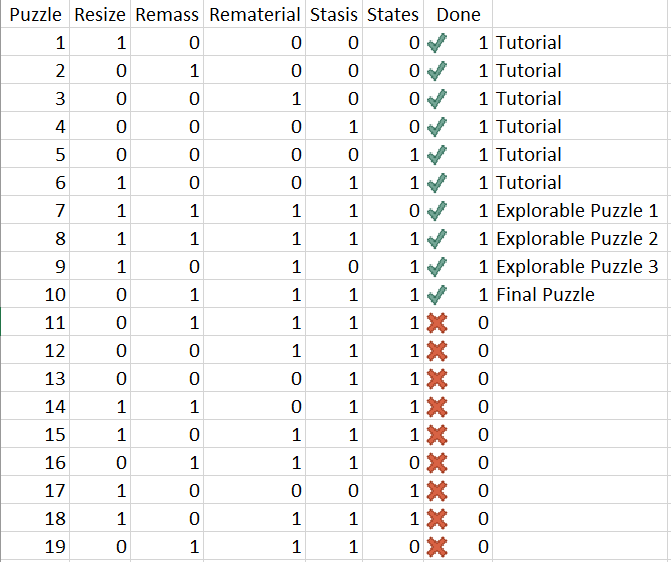The height and width of the screenshot is (562, 671).
Task: Select the Remass column header cell
Action: point(167,15)
